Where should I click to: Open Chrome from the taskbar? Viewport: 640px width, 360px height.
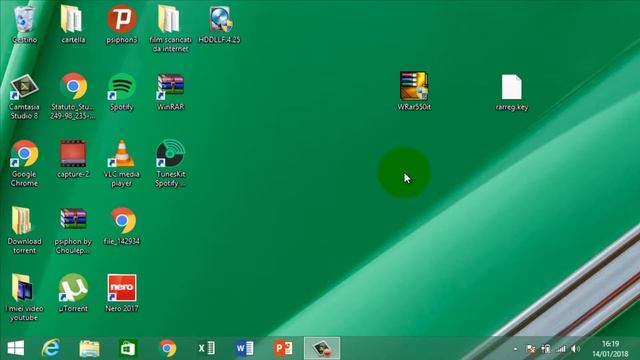coord(168,349)
